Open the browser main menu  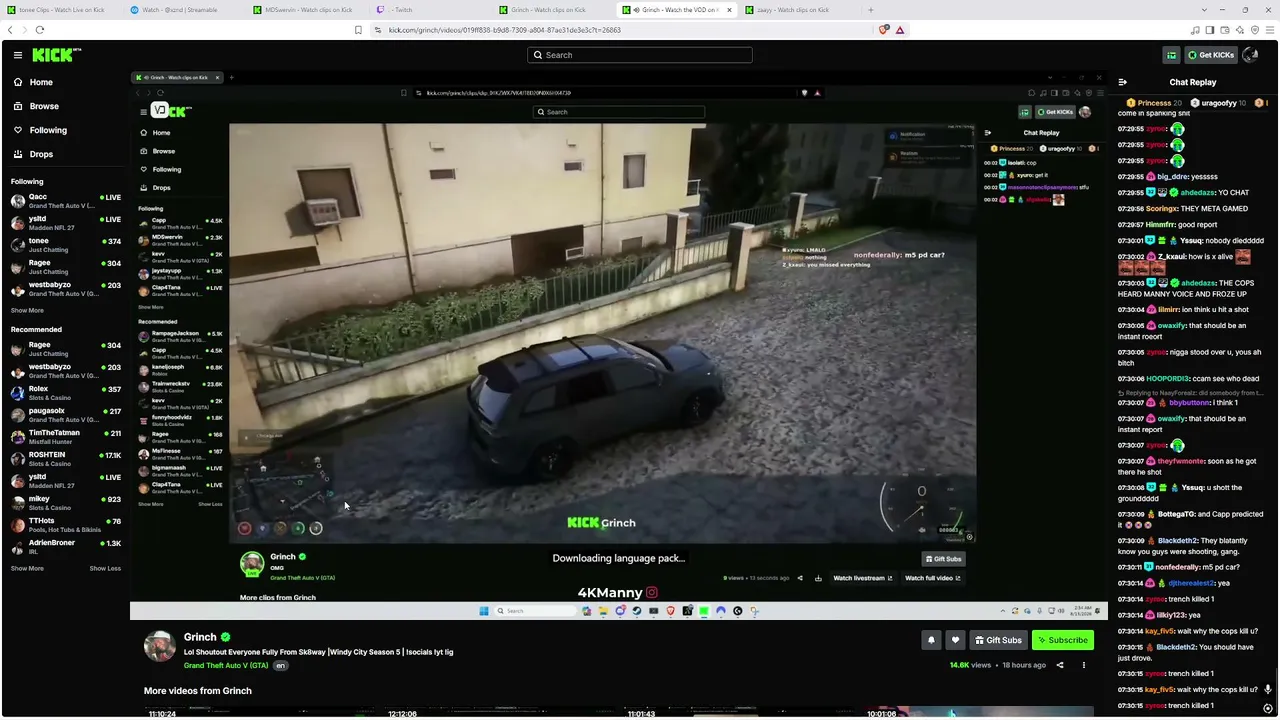tap(1269, 30)
